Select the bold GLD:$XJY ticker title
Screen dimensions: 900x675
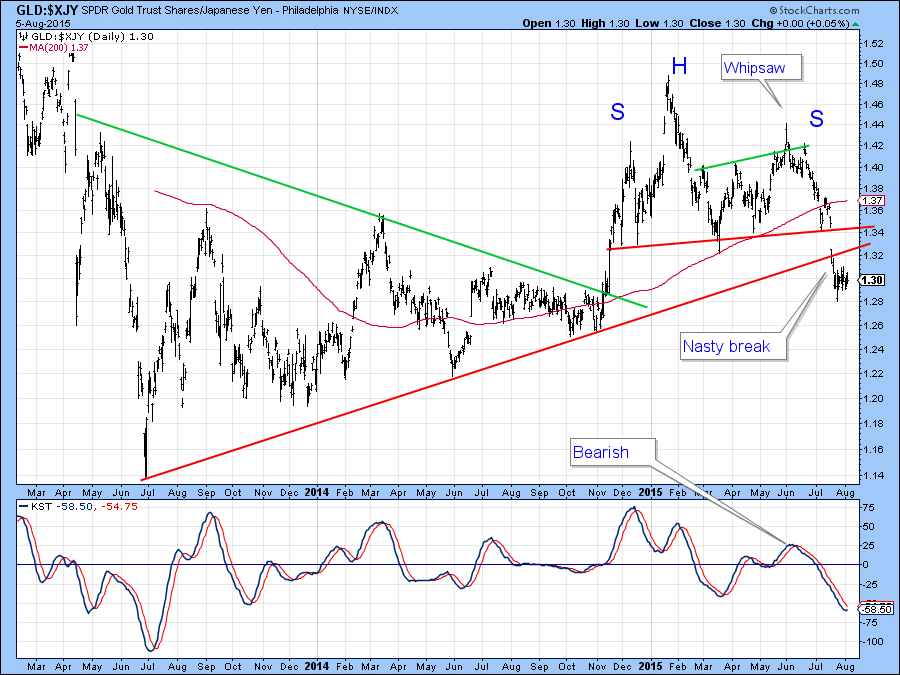point(47,10)
